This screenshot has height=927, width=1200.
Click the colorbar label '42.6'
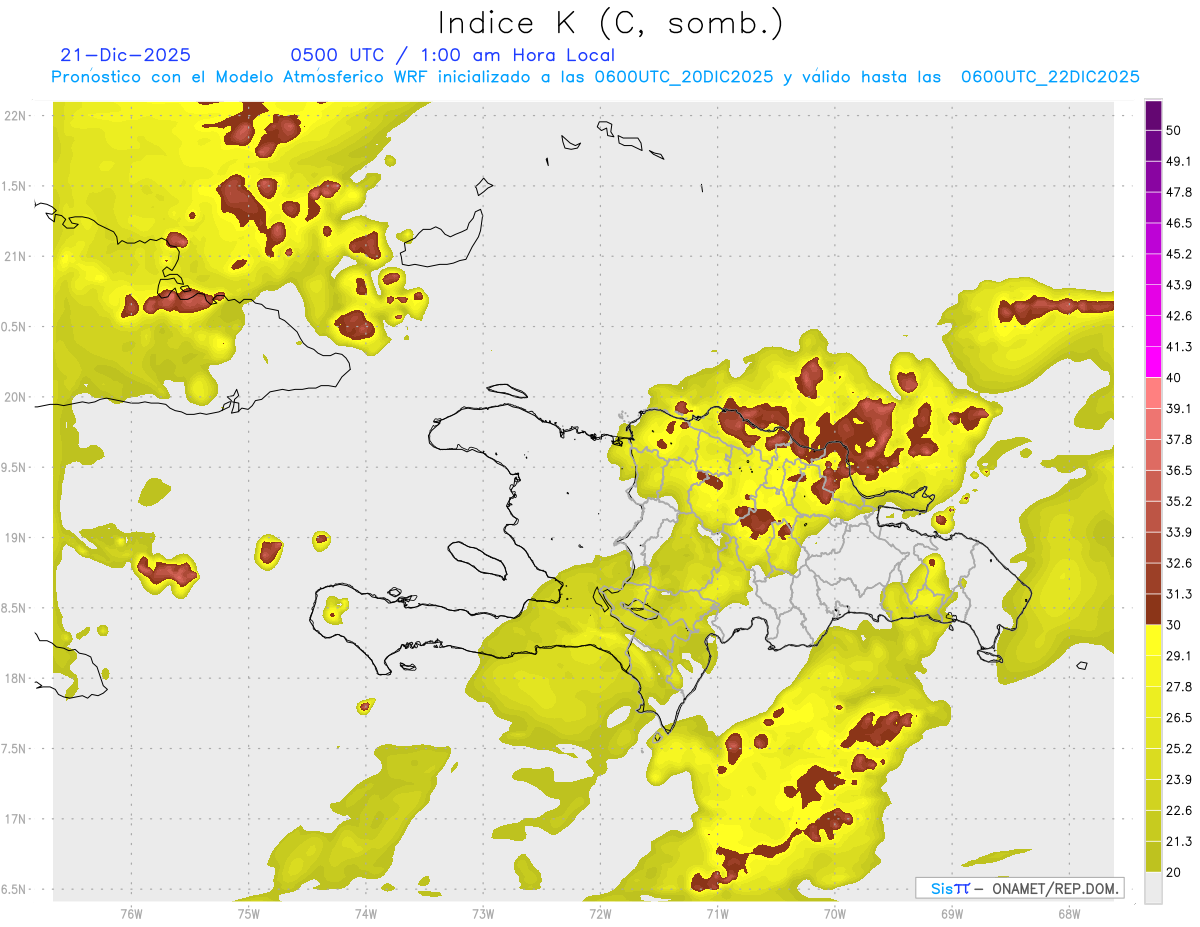[x=1178, y=316]
